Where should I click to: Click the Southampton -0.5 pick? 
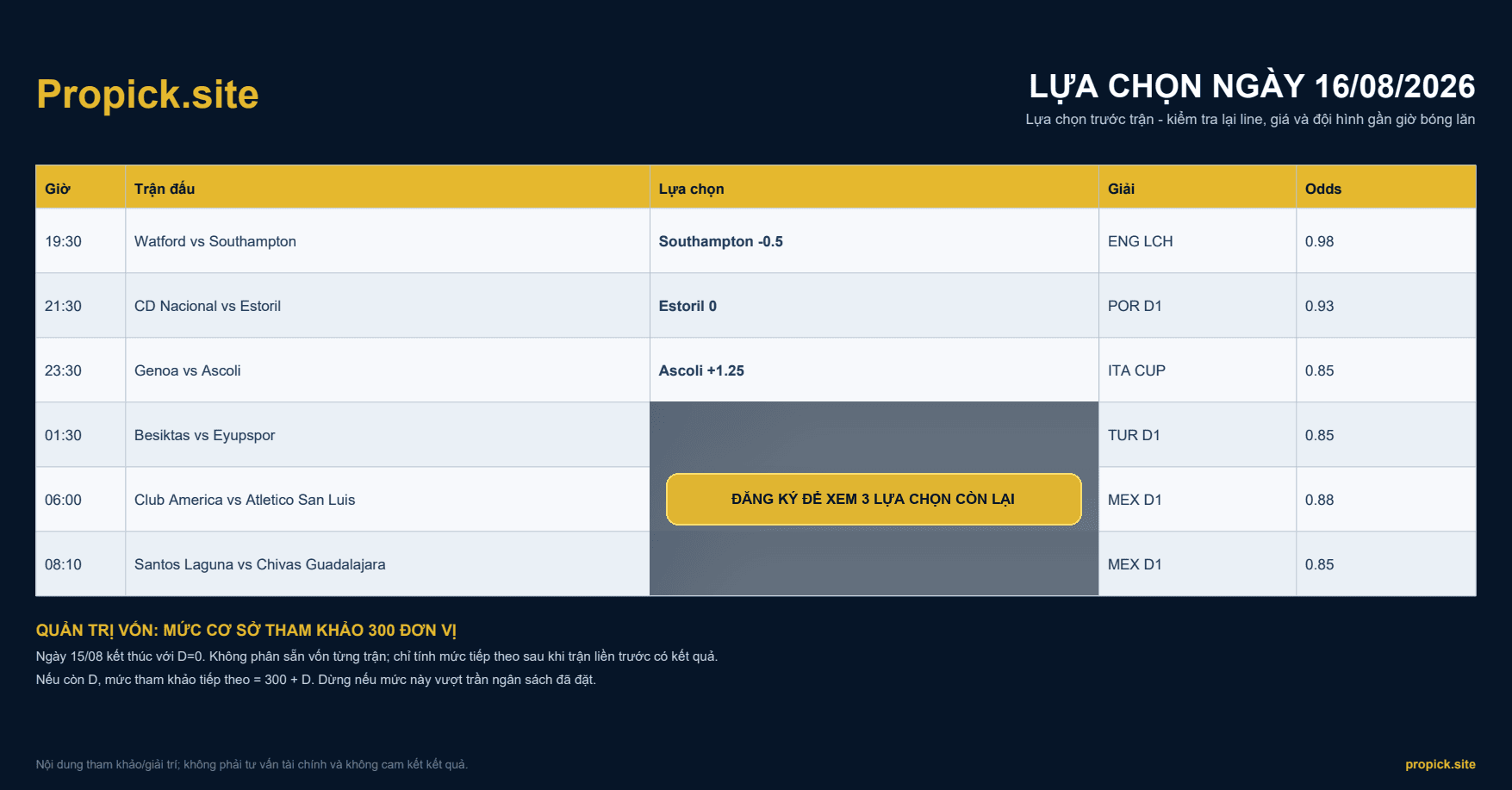click(721, 241)
